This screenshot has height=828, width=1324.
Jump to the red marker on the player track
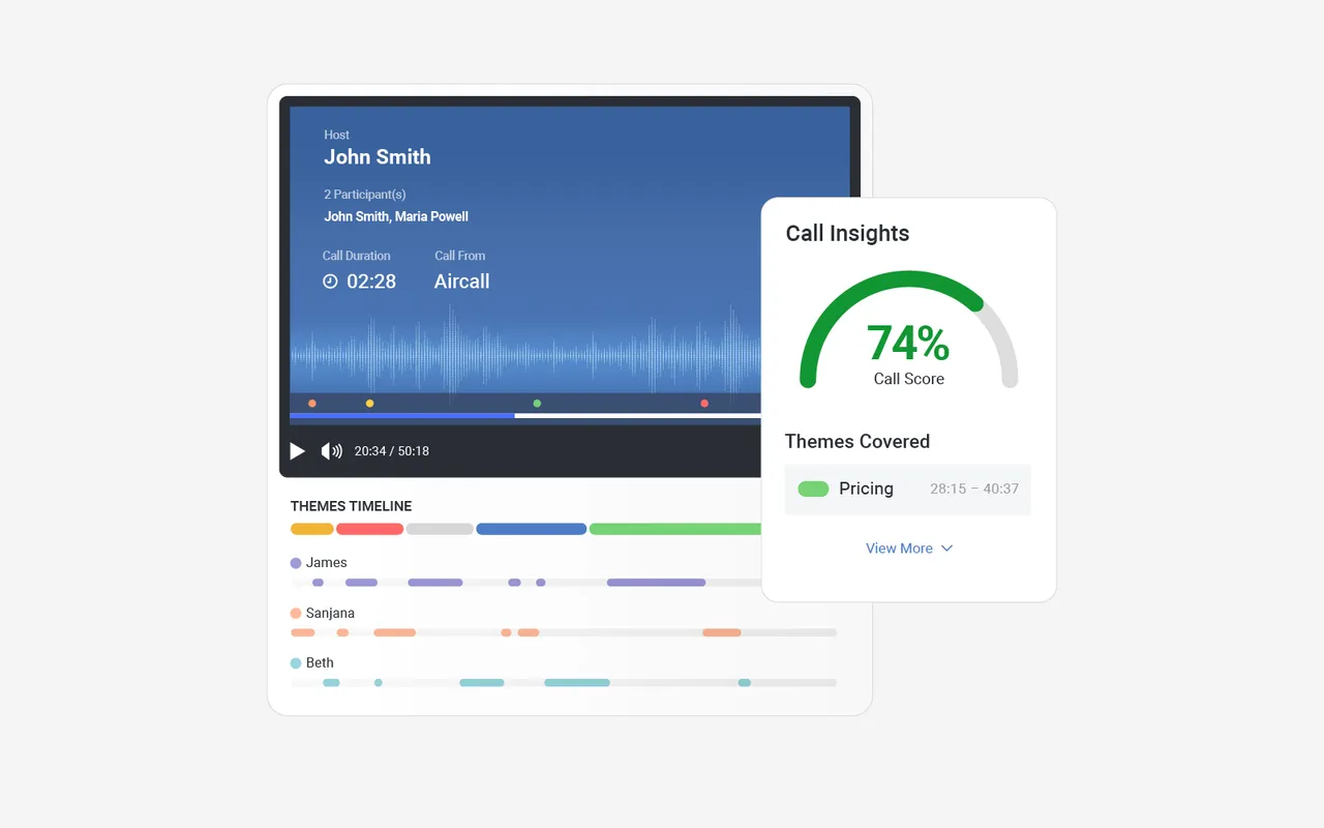point(704,403)
